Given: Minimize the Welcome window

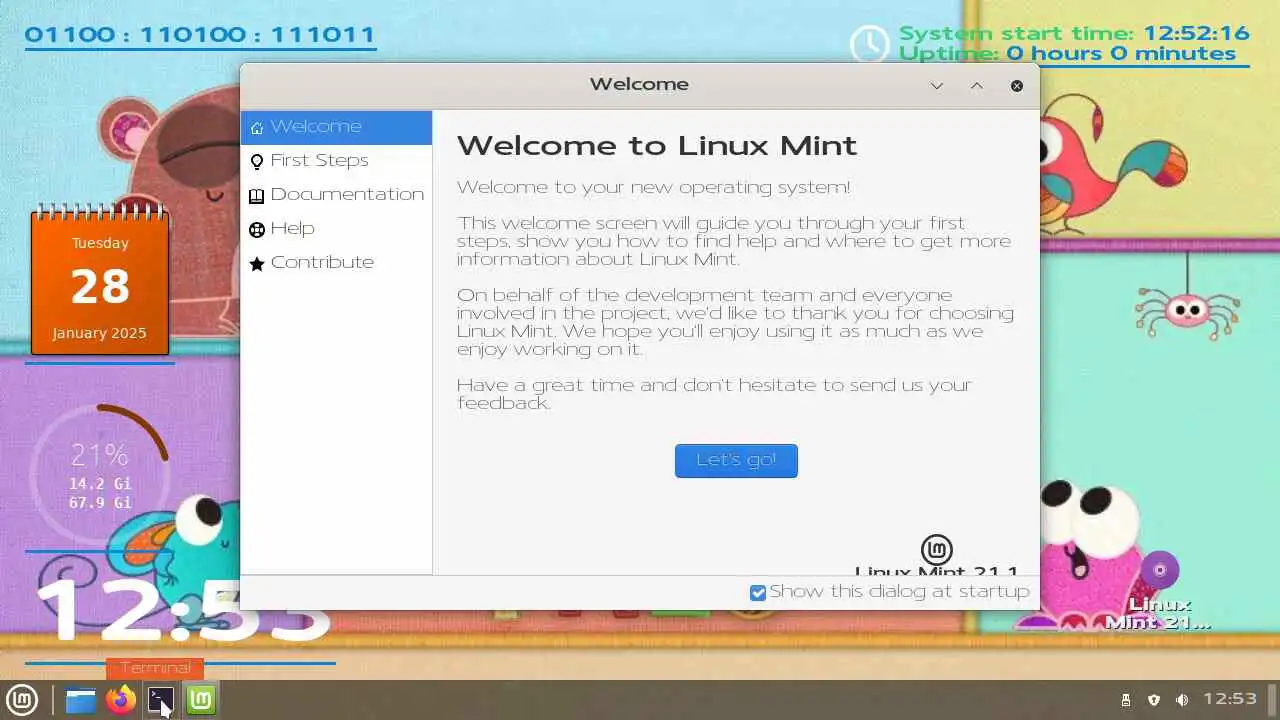Looking at the screenshot, I should tap(937, 86).
